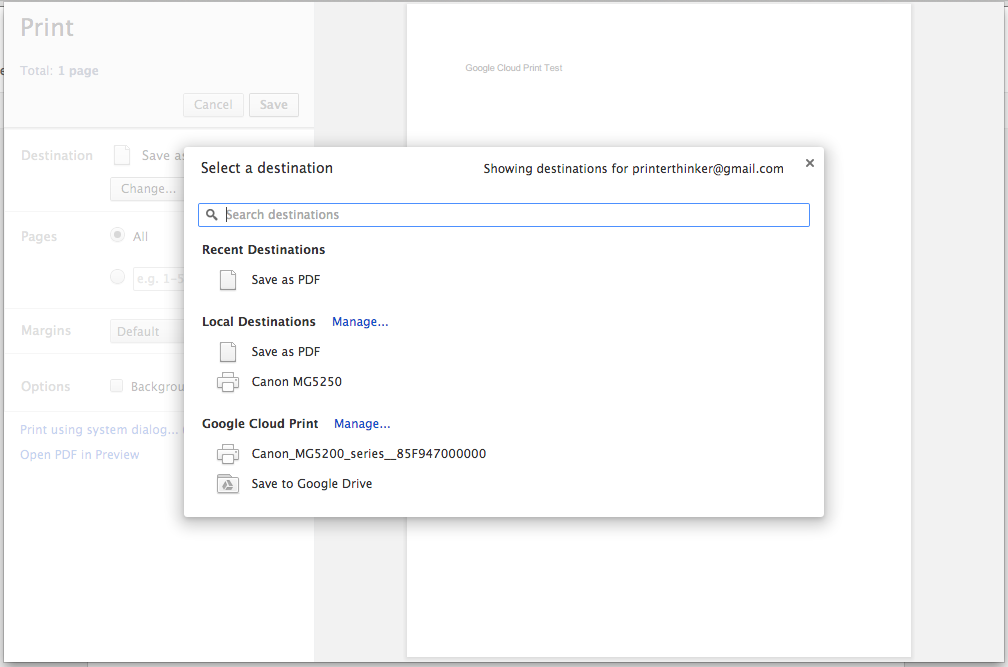Click the magnifier icon in the search box
Viewport: 1008px width, 667px height.
tap(212, 215)
